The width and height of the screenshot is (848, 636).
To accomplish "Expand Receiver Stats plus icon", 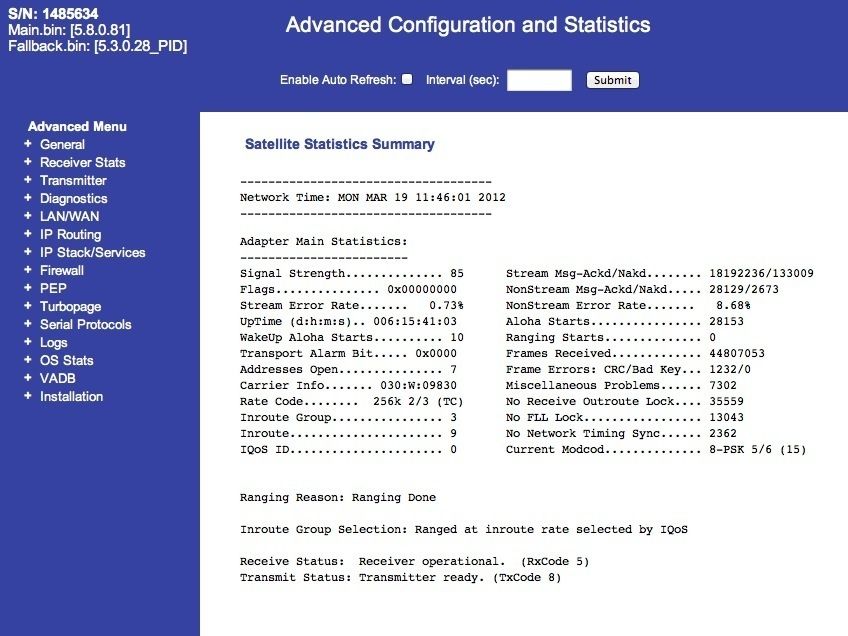I will [x=28, y=162].
